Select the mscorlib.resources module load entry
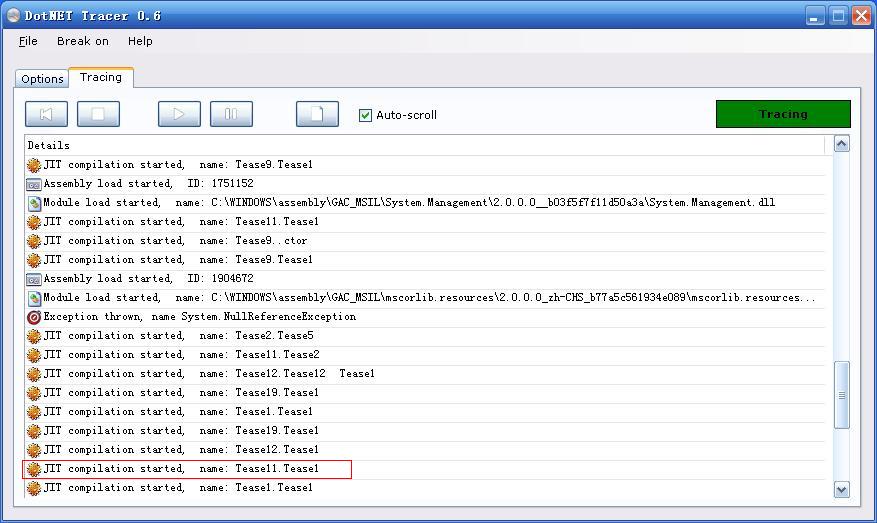The height and width of the screenshot is (523, 877). [x=425, y=298]
